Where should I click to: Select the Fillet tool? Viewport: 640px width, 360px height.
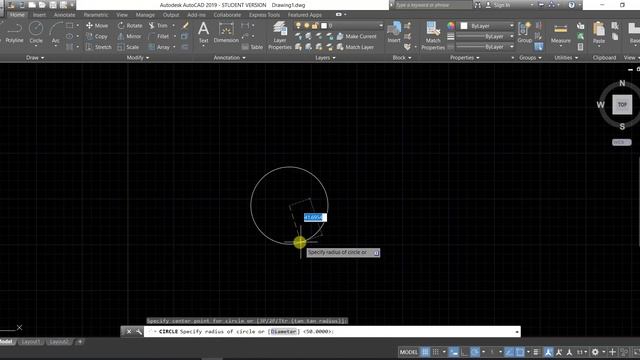click(159, 36)
